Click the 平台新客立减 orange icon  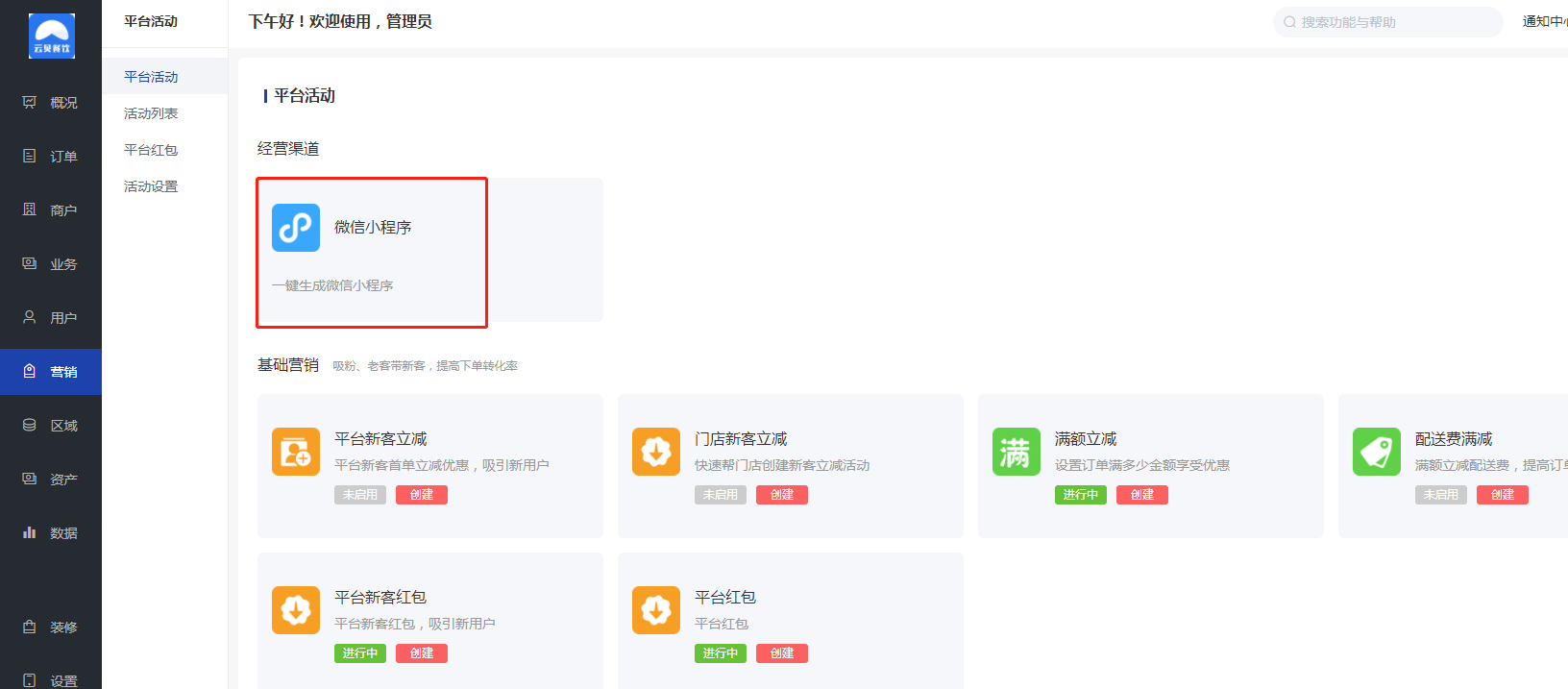coord(296,452)
